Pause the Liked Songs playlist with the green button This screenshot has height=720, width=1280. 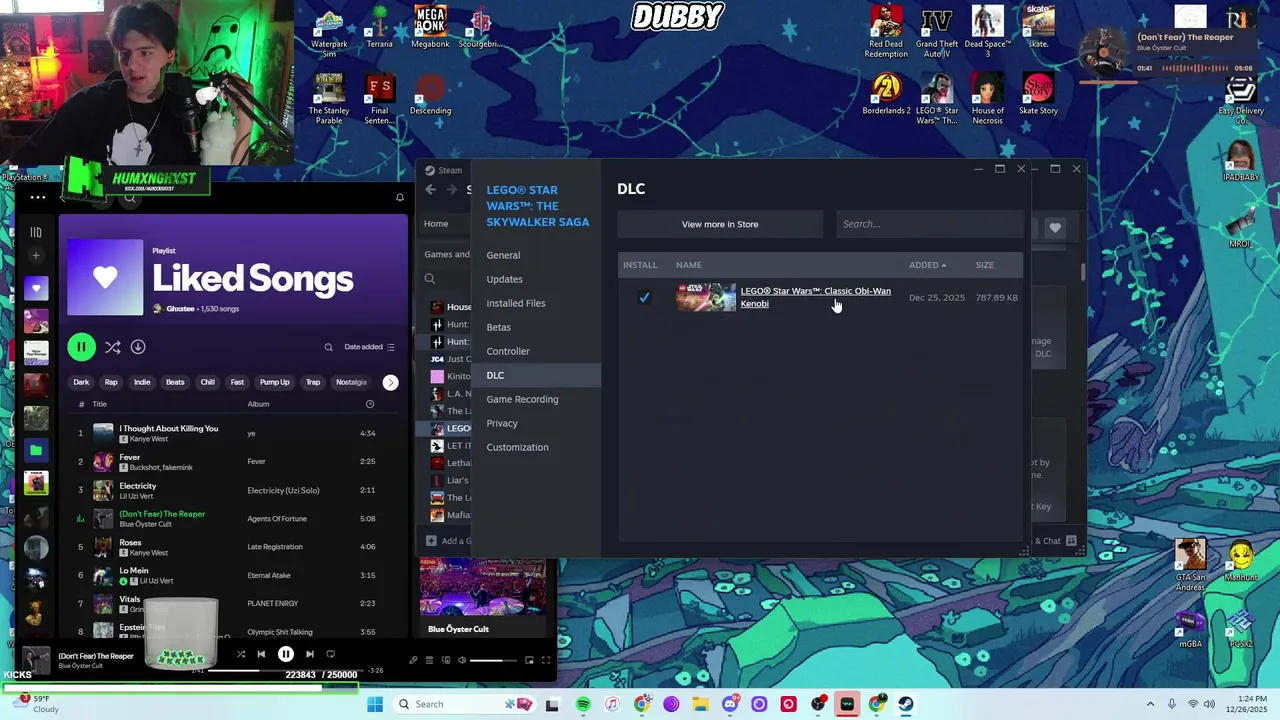point(81,347)
